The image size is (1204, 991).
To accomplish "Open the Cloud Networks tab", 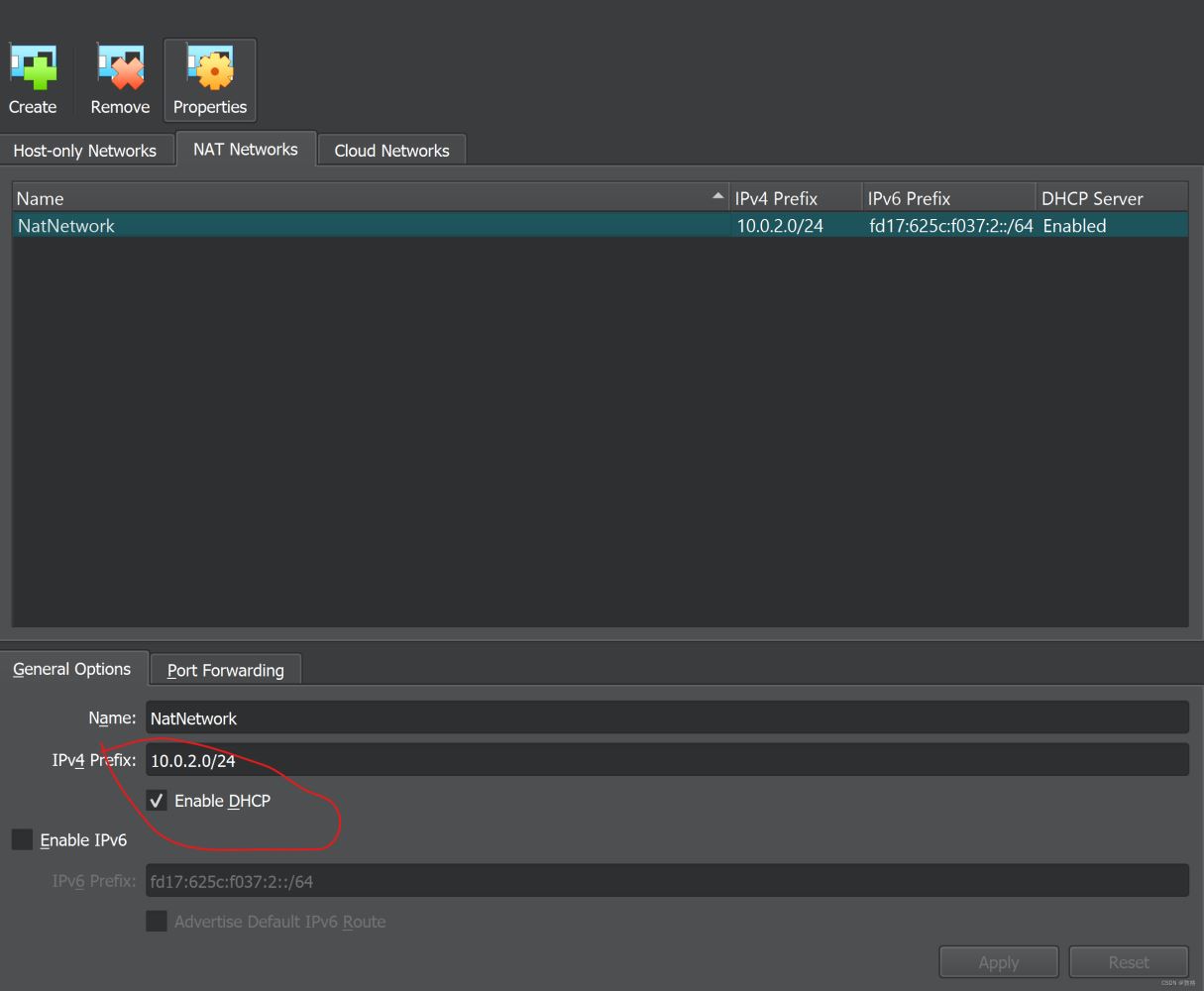I will (x=391, y=151).
